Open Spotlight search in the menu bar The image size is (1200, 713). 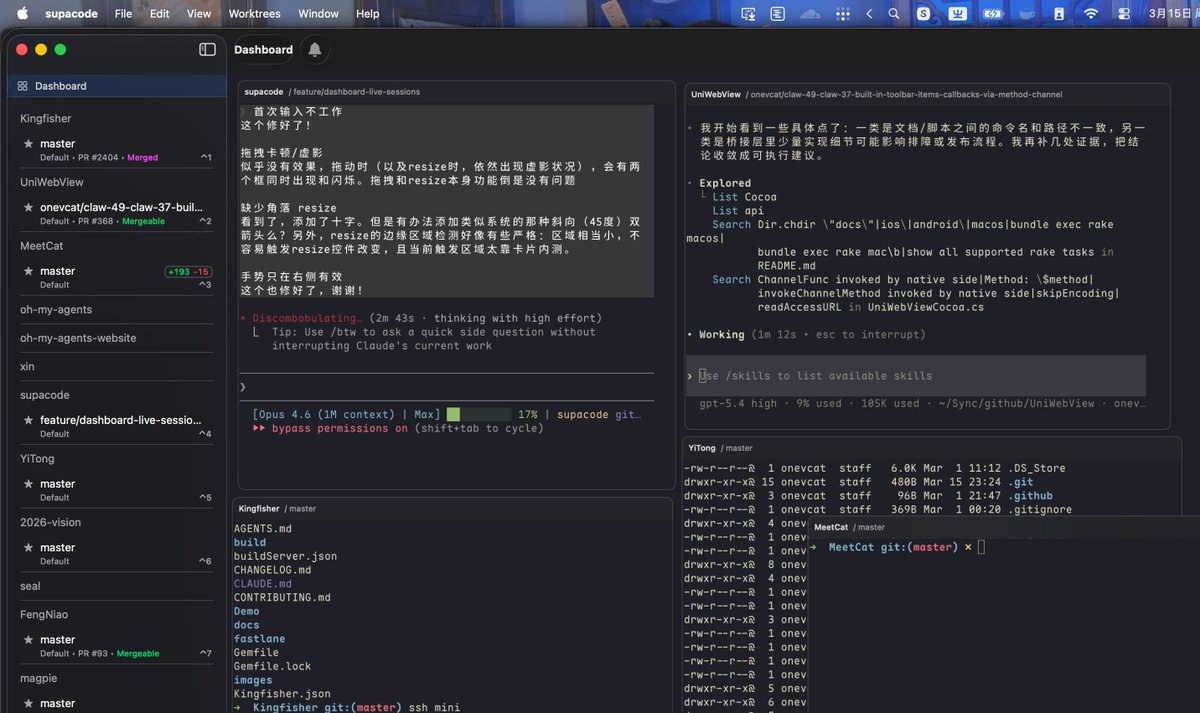894,13
